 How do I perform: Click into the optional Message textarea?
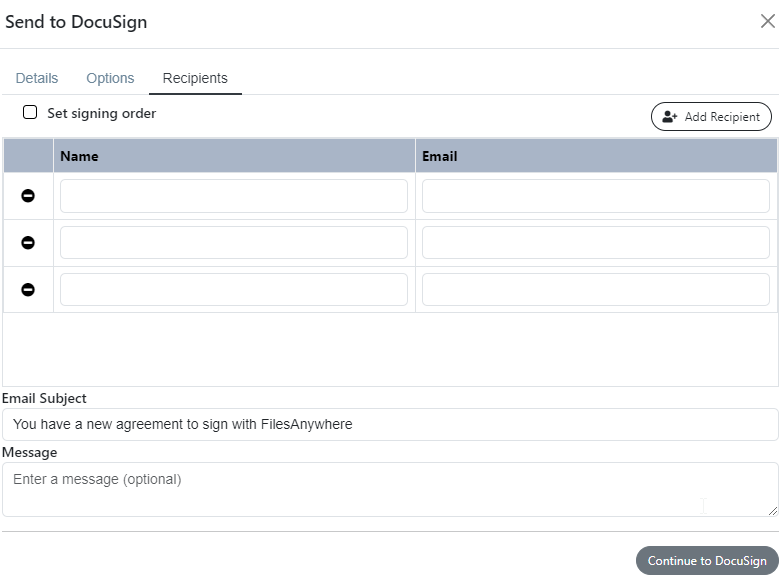pos(390,490)
